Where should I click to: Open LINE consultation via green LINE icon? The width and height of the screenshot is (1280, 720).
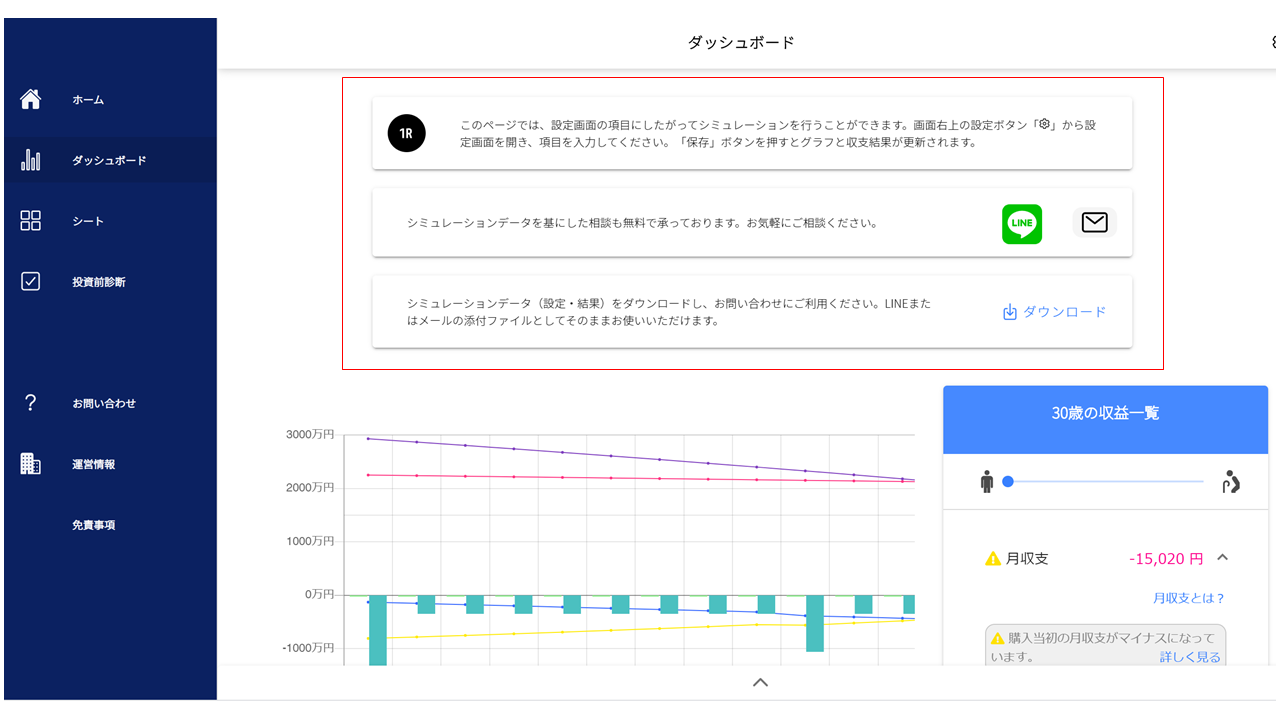(x=1021, y=224)
